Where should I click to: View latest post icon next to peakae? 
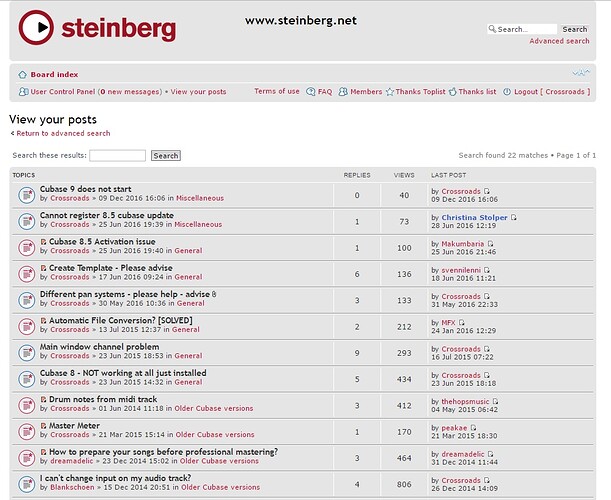tap(473, 428)
